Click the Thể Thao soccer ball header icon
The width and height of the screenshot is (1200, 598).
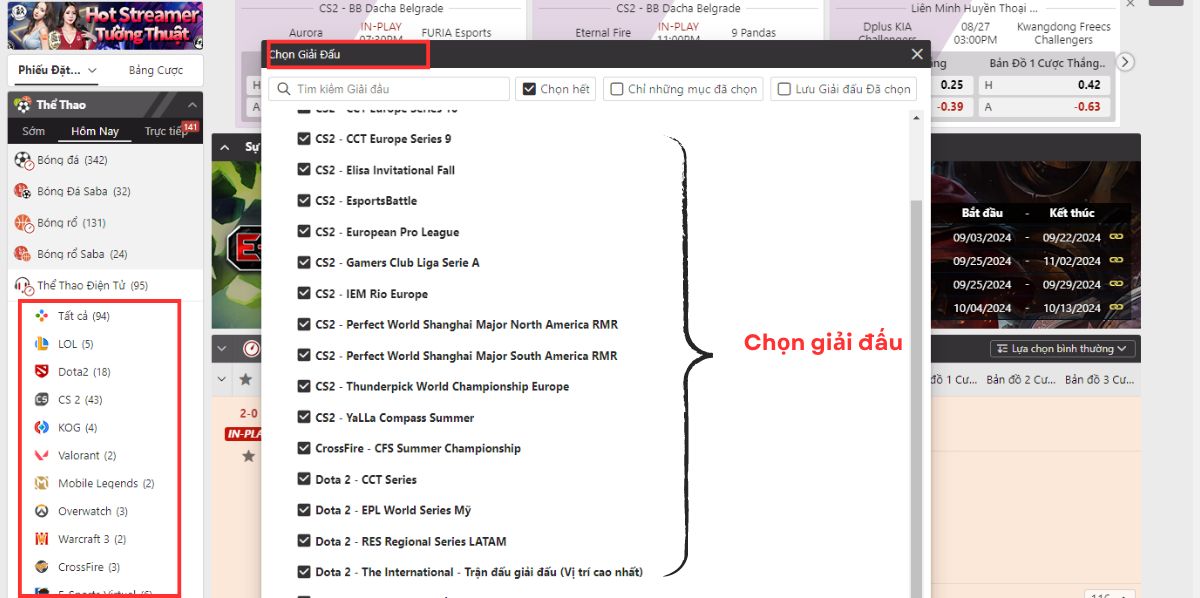click(22, 104)
